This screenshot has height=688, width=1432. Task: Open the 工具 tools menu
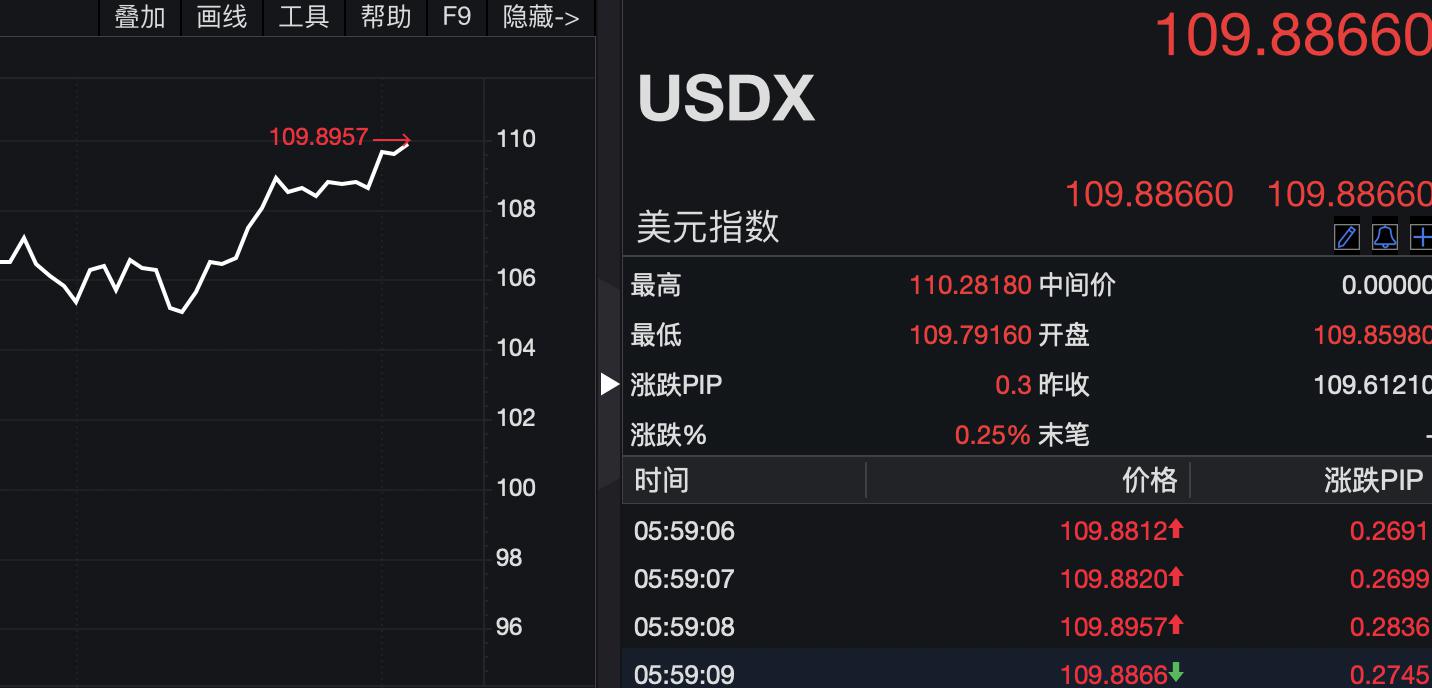click(x=303, y=17)
